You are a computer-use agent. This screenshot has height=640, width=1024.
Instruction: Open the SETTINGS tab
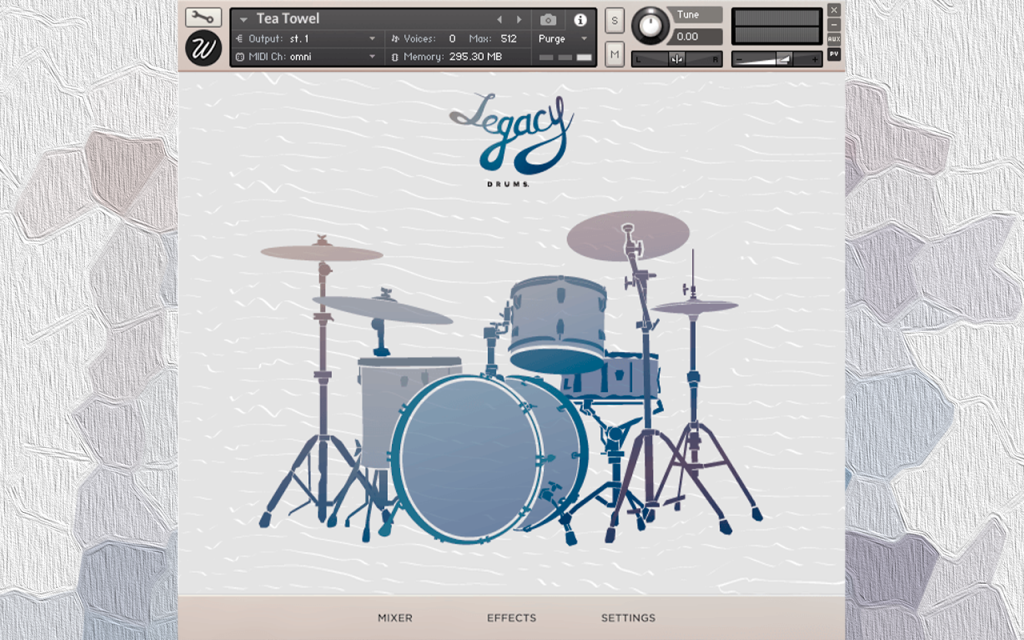pyautogui.click(x=628, y=618)
